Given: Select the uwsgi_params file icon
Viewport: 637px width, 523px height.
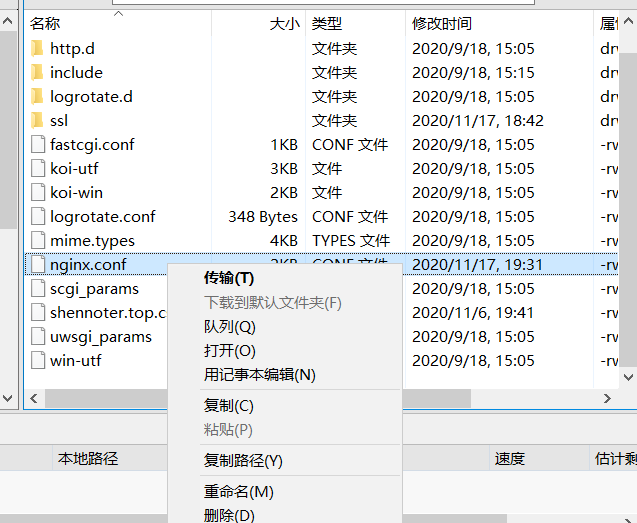Looking at the screenshot, I should [37, 336].
